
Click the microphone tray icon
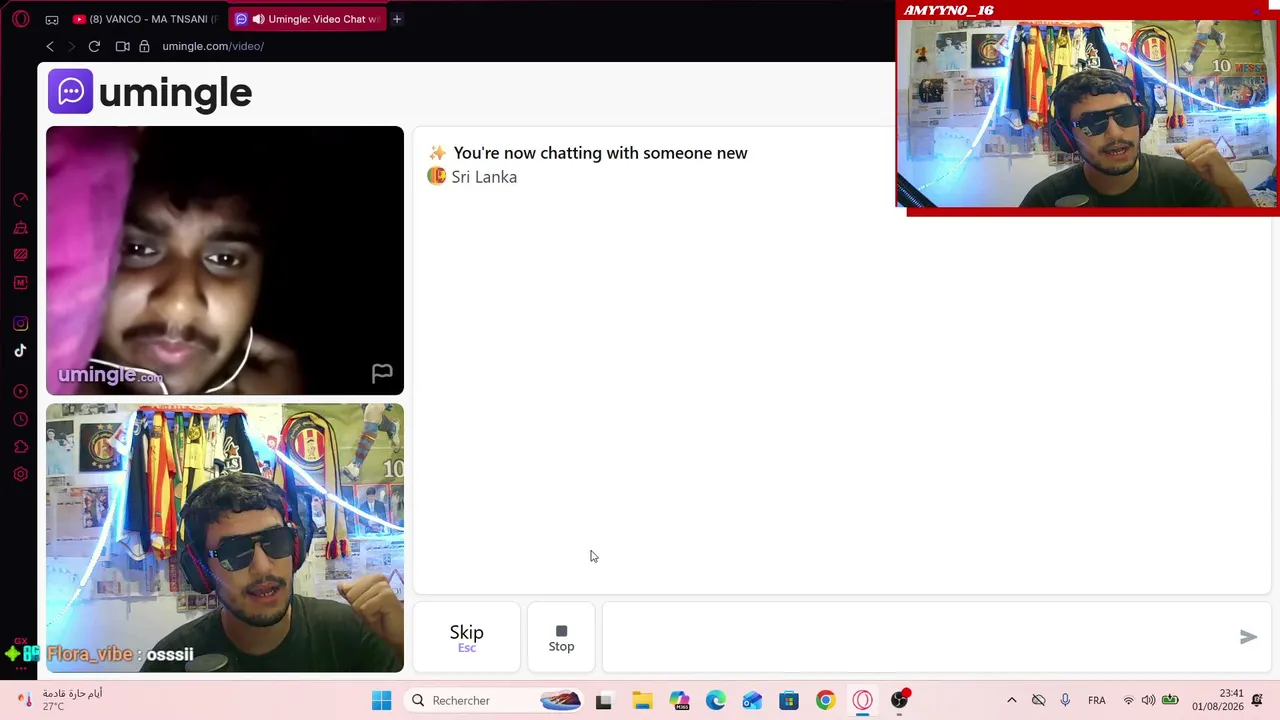(x=1065, y=700)
